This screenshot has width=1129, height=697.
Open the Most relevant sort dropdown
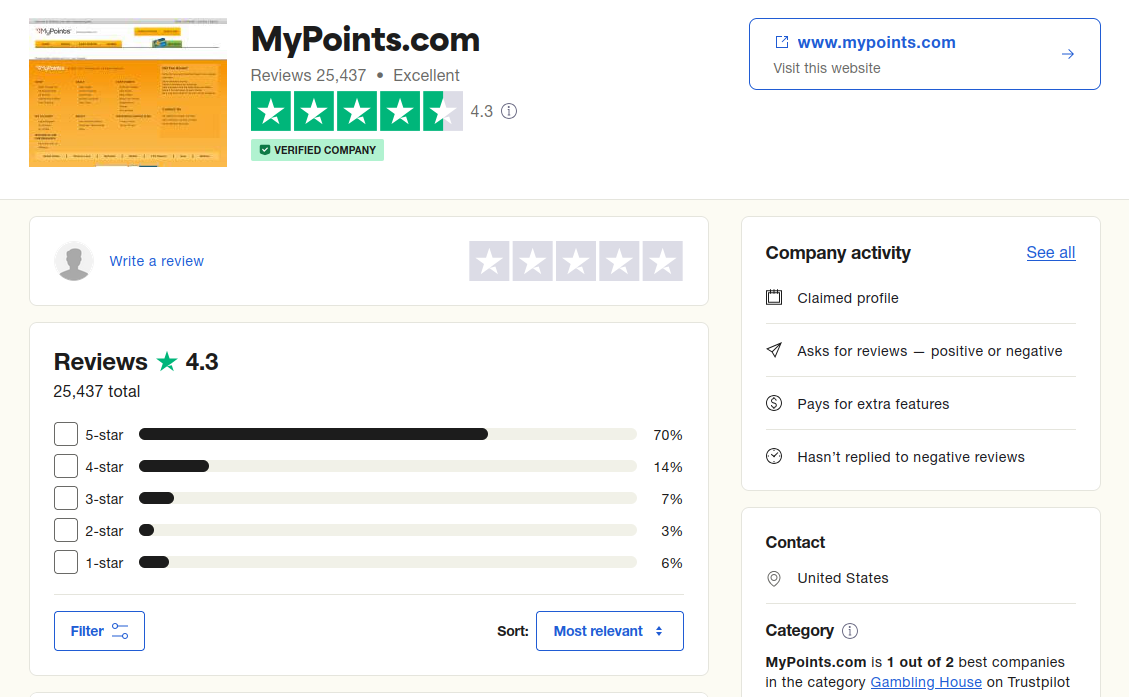[x=610, y=630]
